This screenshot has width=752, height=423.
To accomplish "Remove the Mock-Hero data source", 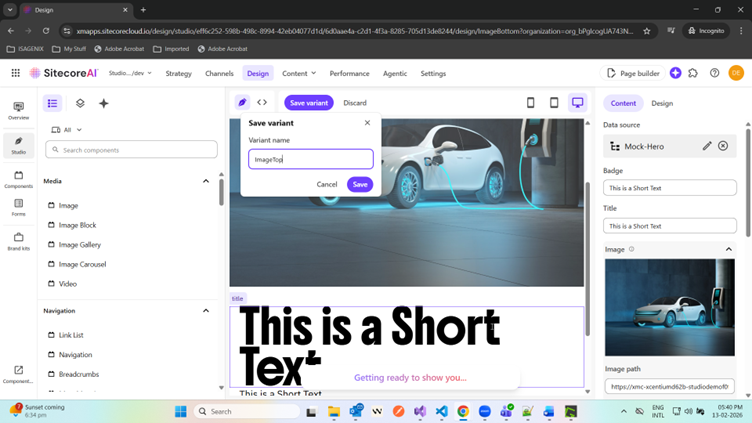I will [x=723, y=146].
